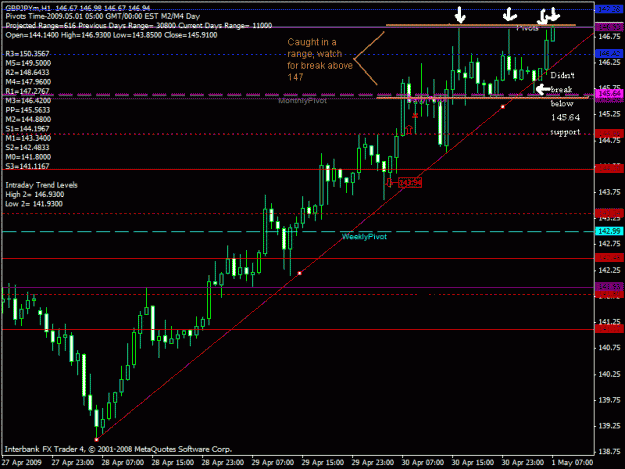Viewport: 625px width, 469px height.
Task: Click the MonthlyPivot line label
Action: (303, 101)
